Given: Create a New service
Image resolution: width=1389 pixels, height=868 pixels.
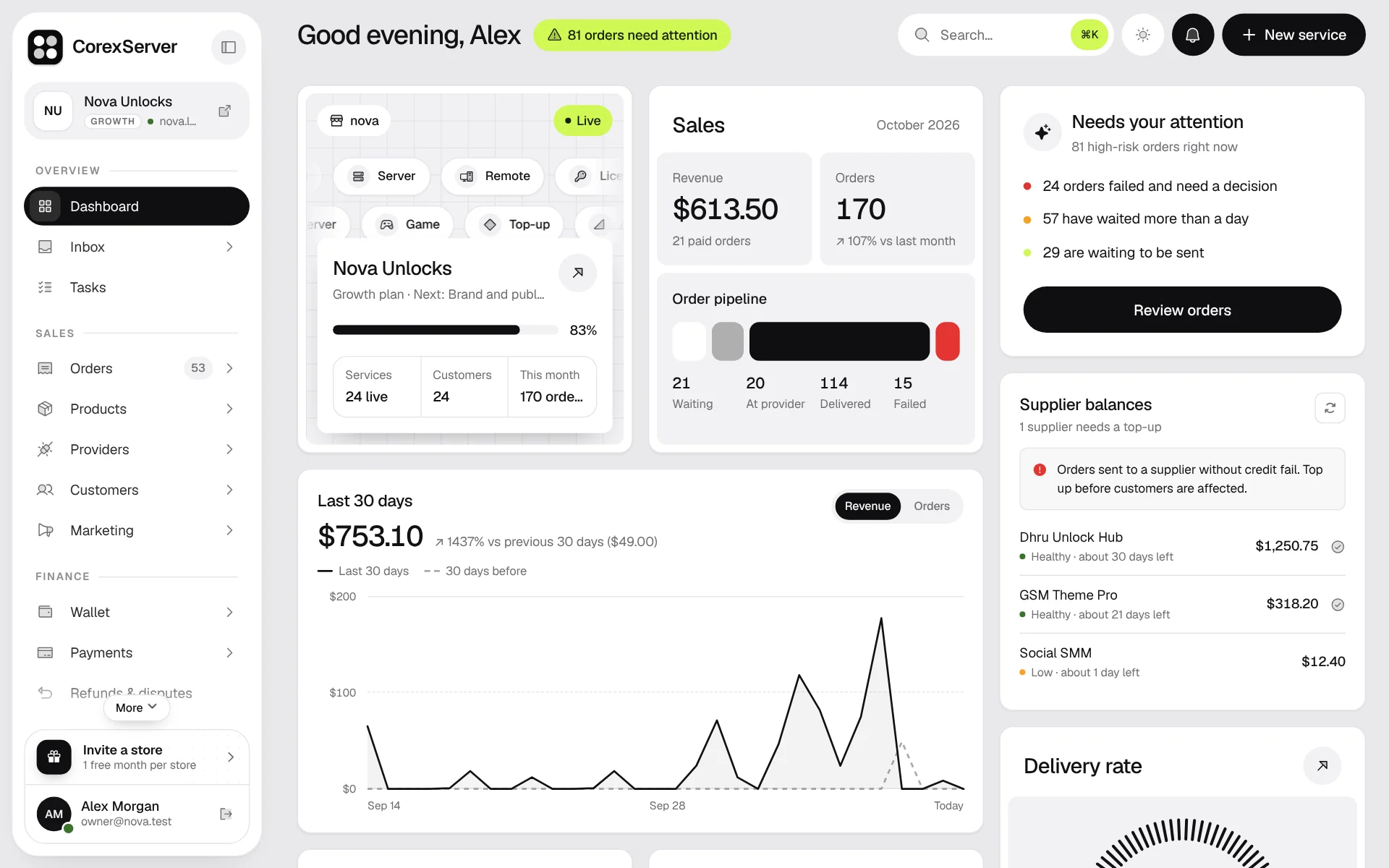Looking at the screenshot, I should click(1294, 35).
